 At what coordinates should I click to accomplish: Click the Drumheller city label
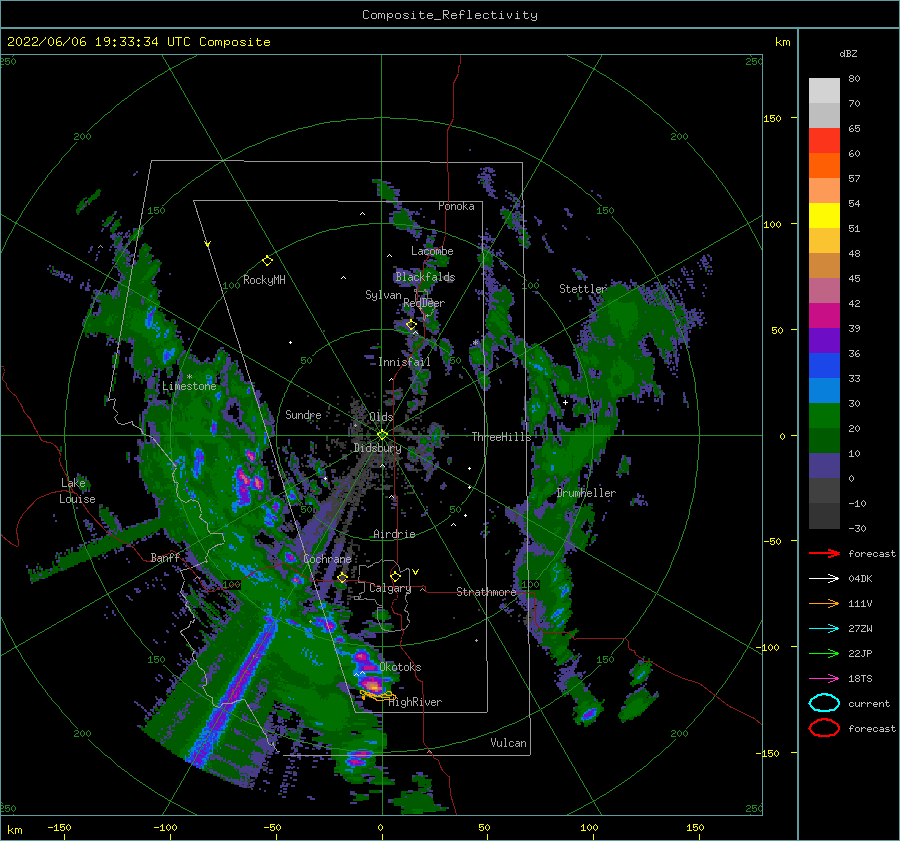[586, 493]
